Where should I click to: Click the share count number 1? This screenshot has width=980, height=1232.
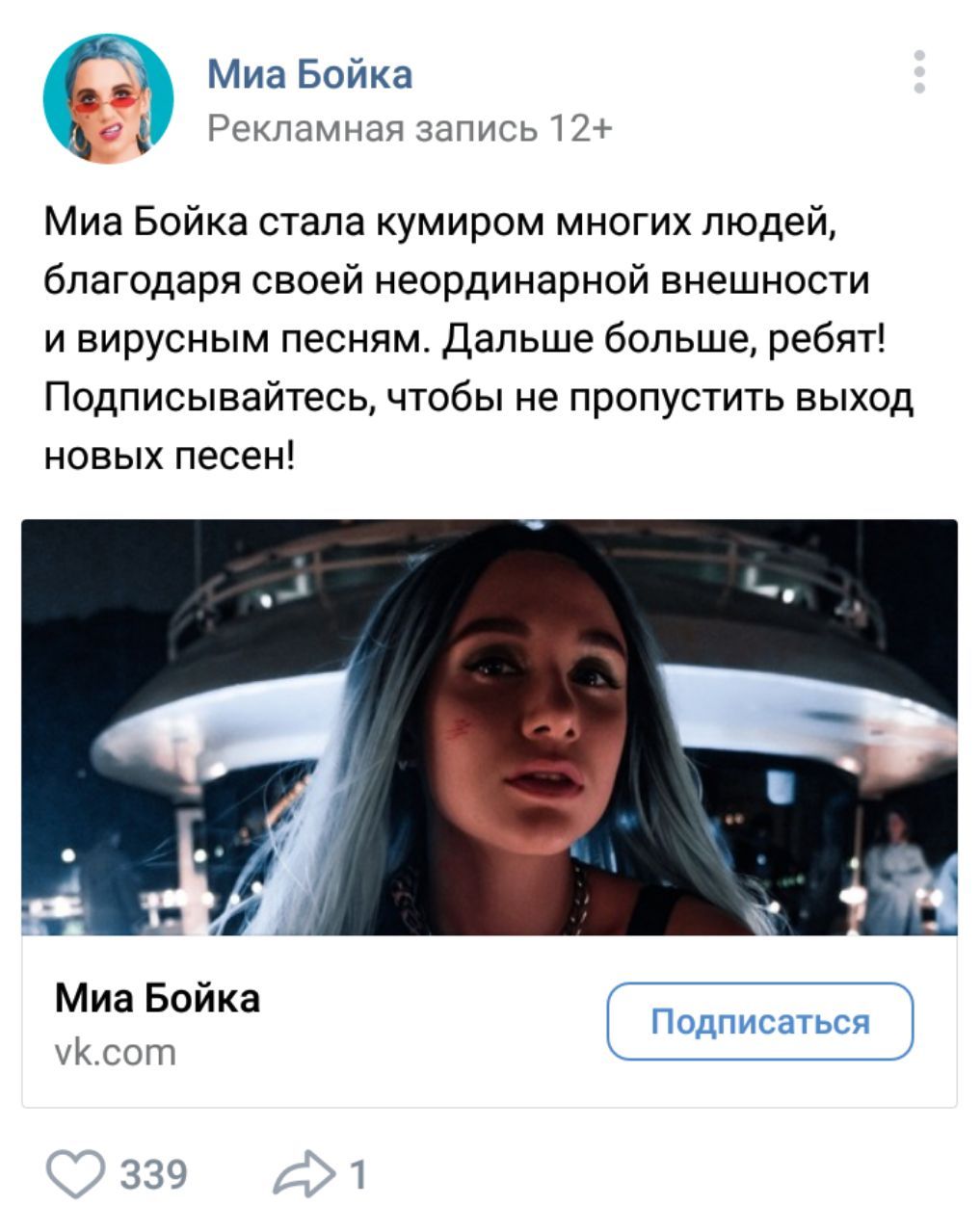pos(358,1175)
